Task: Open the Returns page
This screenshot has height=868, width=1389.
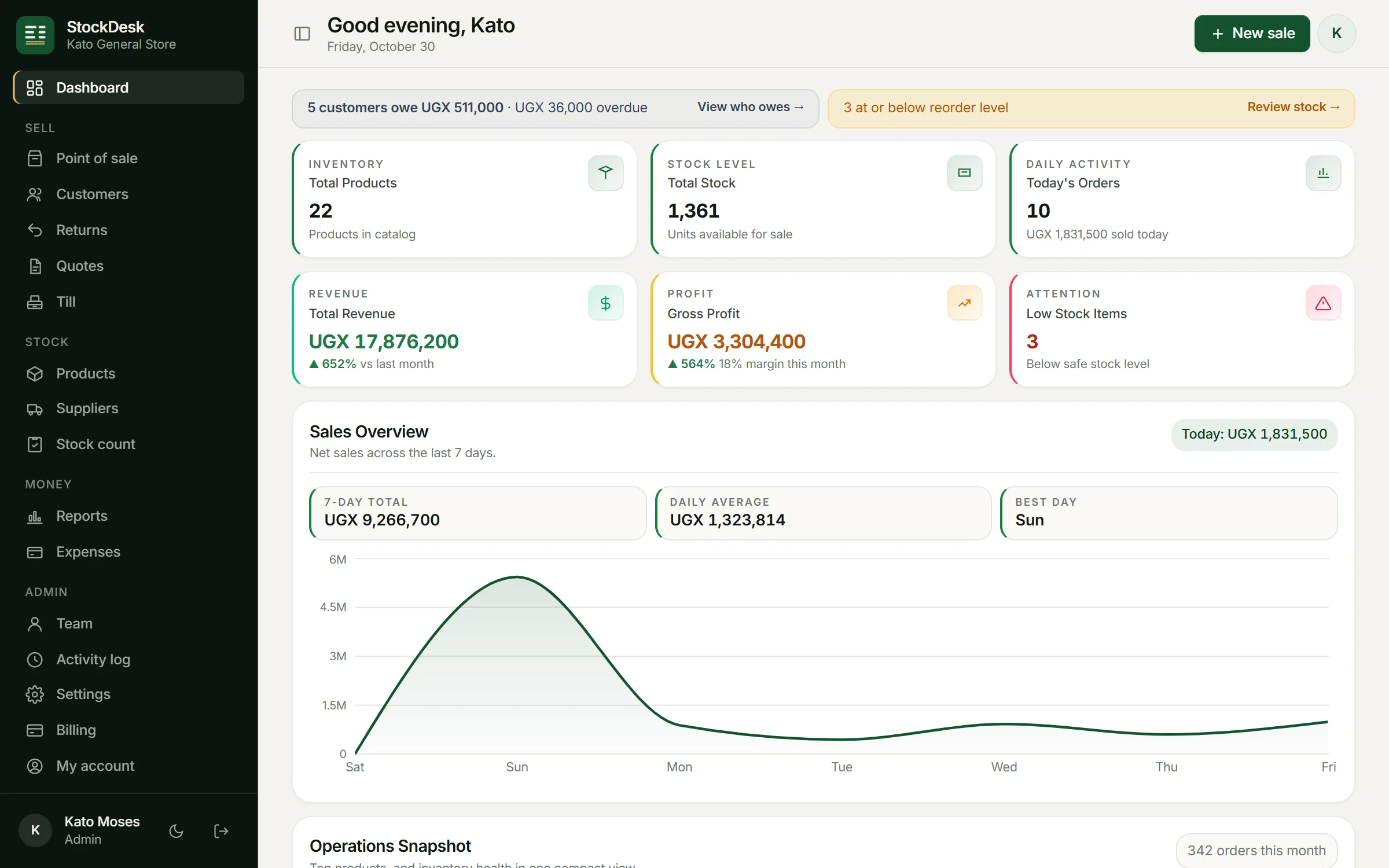Action: (128, 230)
